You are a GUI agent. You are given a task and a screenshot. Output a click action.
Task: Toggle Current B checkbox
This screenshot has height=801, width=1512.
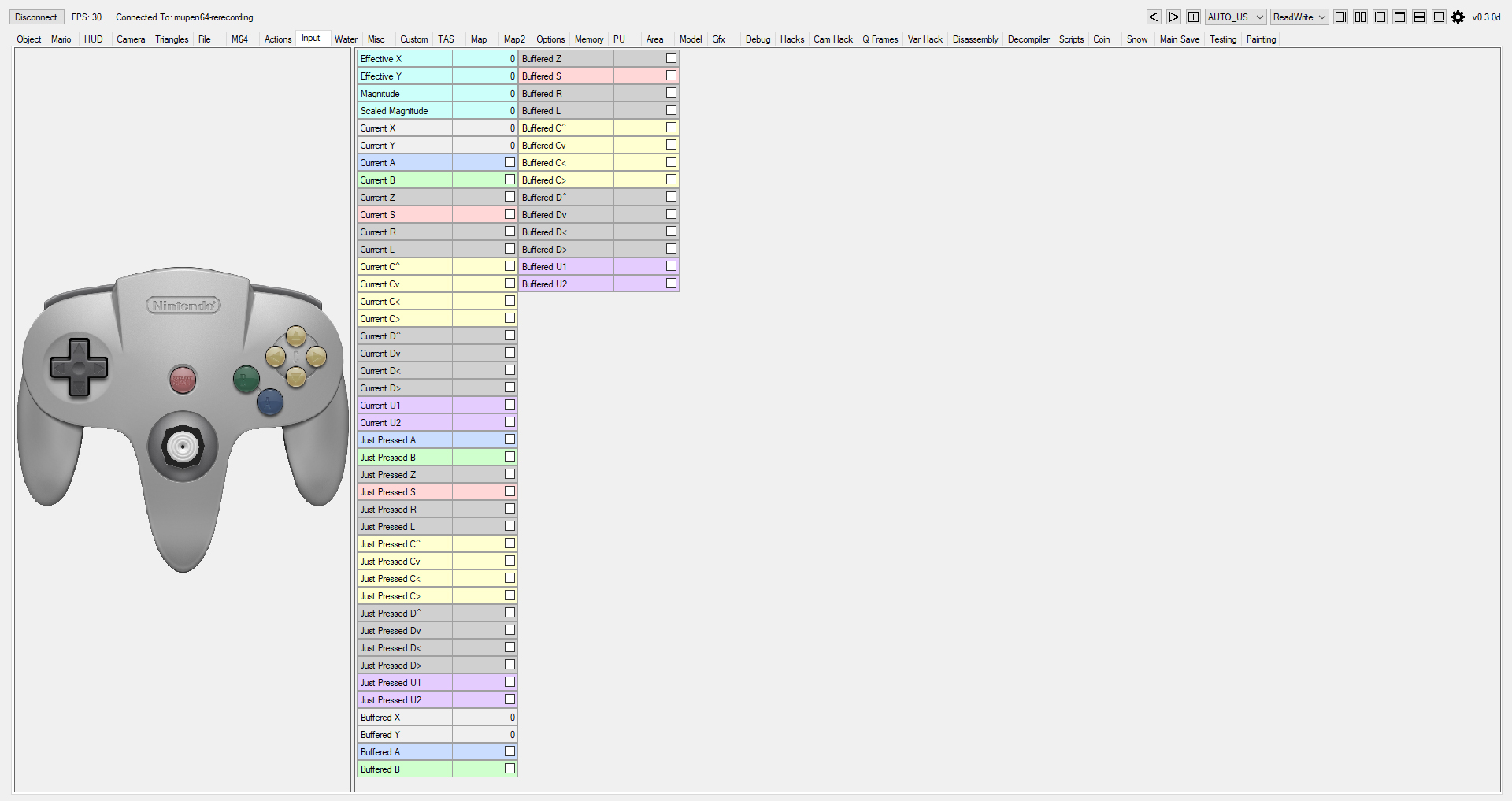click(510, 180)
